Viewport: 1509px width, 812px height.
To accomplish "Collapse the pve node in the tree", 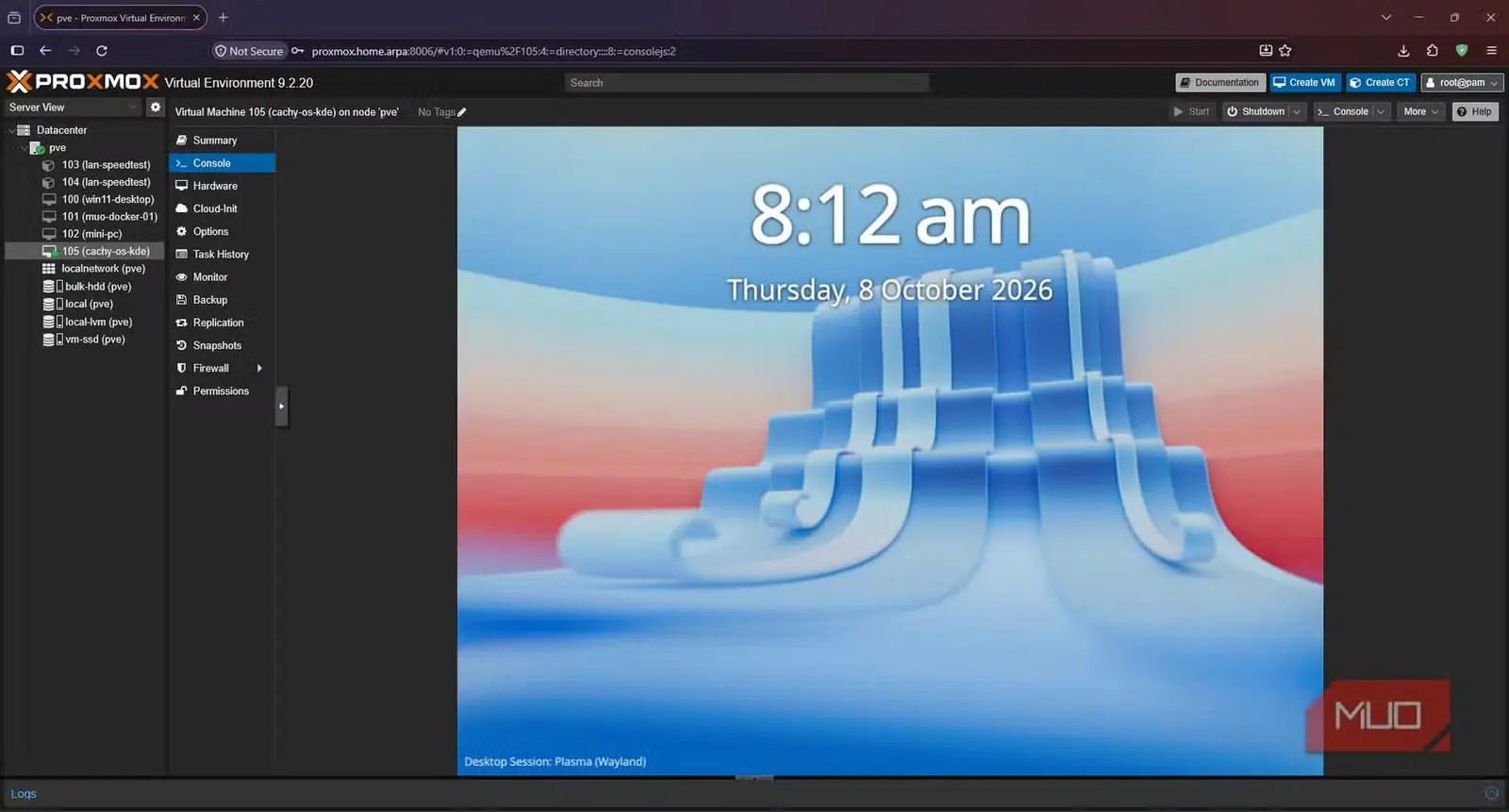I will (25, 148).
